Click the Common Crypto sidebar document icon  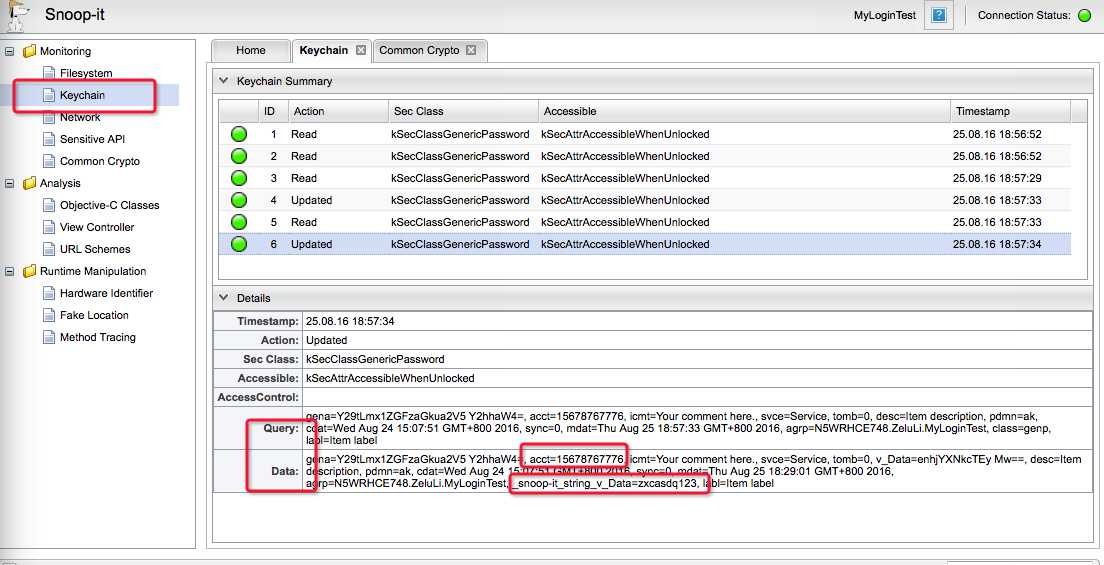tap(48, 161)
